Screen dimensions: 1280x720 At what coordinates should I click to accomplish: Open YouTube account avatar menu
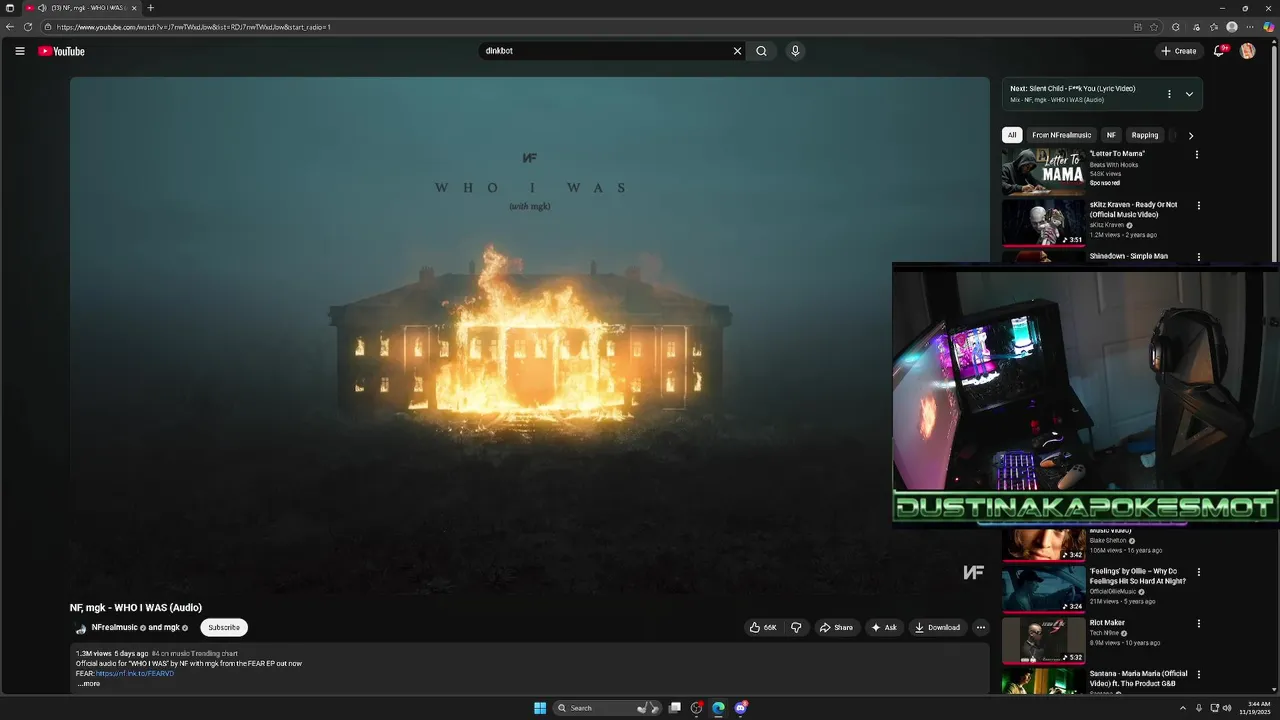point(1247,51)
